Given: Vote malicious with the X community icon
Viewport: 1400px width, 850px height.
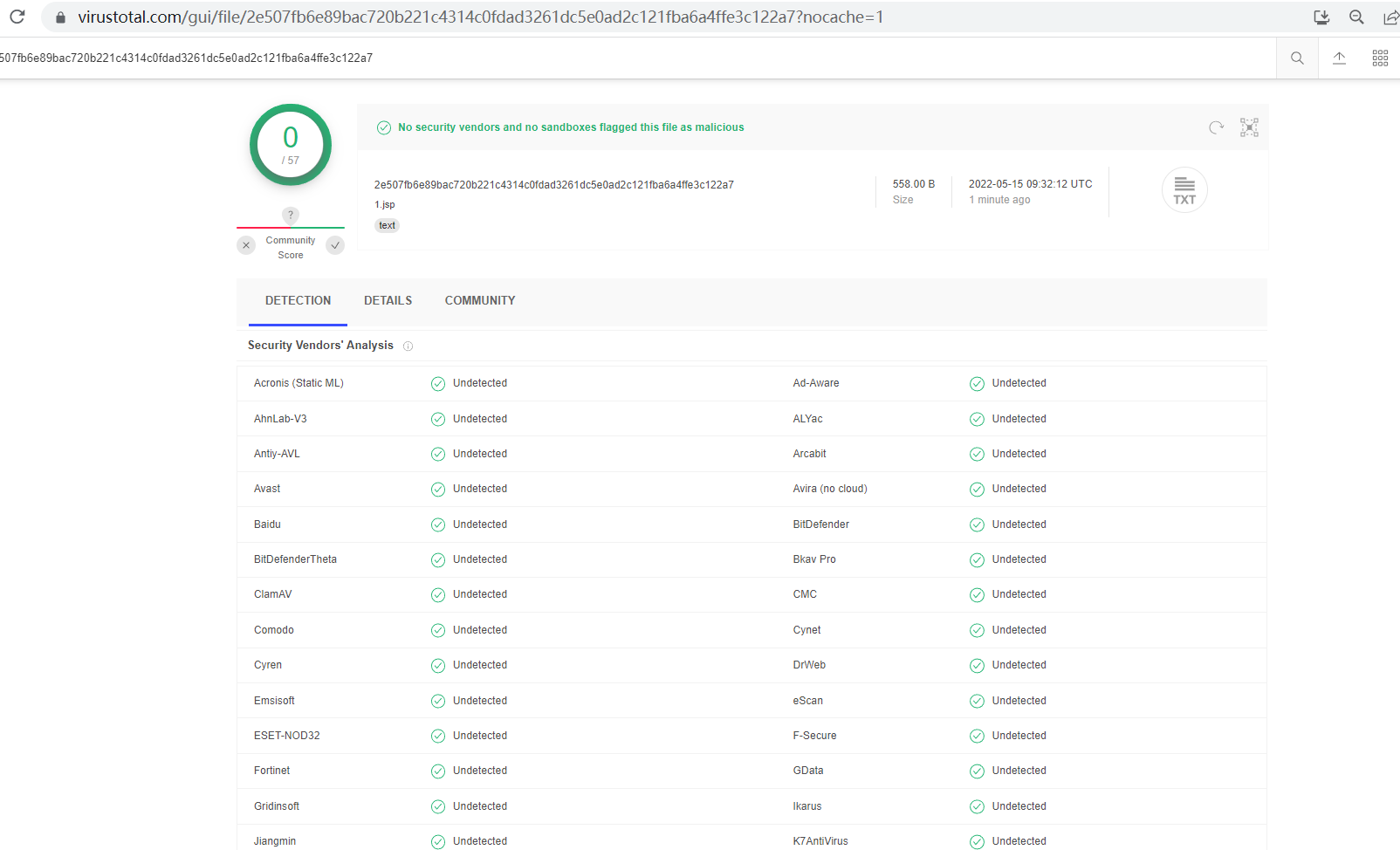Looking at the screenshot, I should 246,245.
